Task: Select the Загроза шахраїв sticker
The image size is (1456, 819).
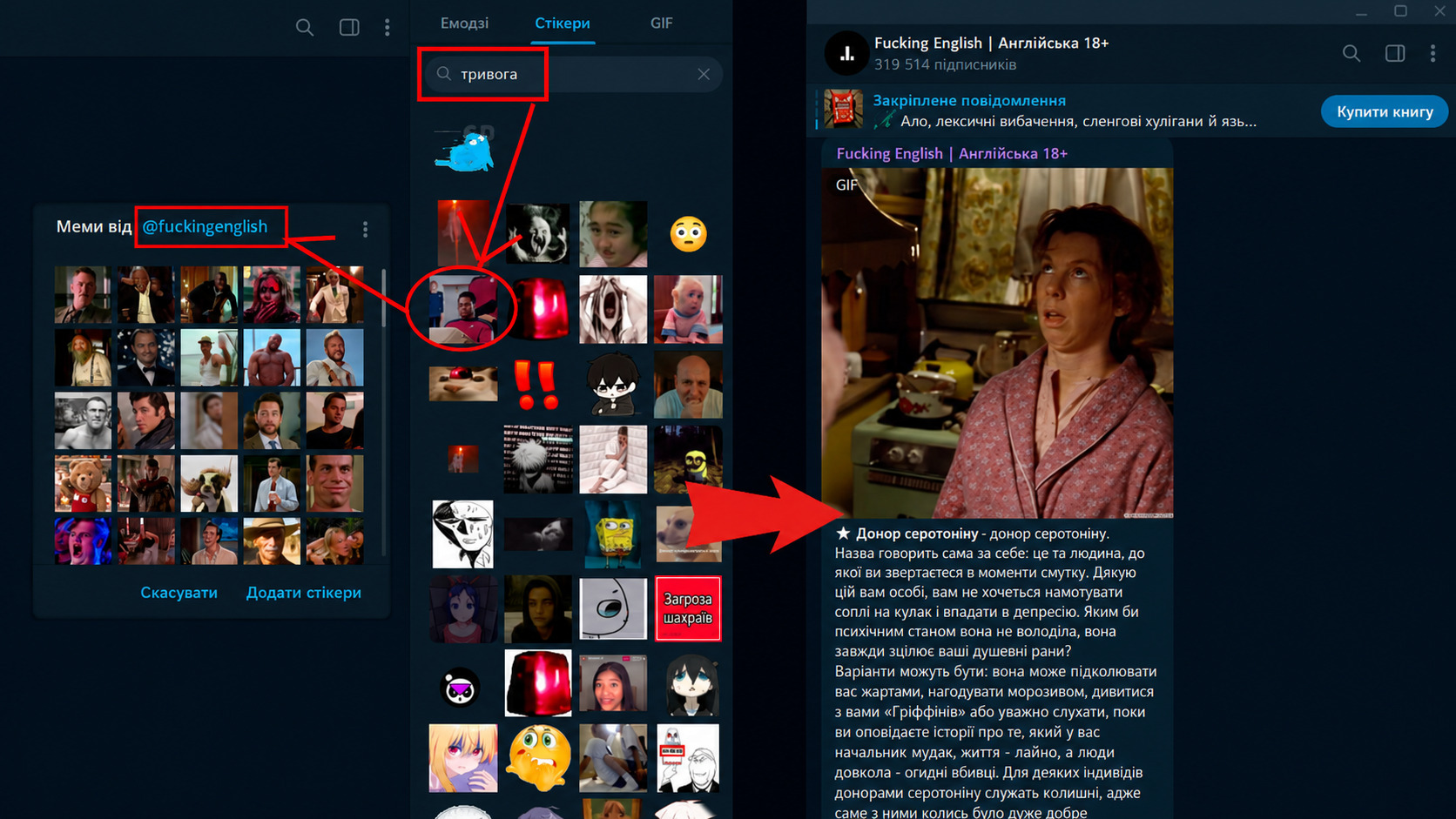Action: 688,608
